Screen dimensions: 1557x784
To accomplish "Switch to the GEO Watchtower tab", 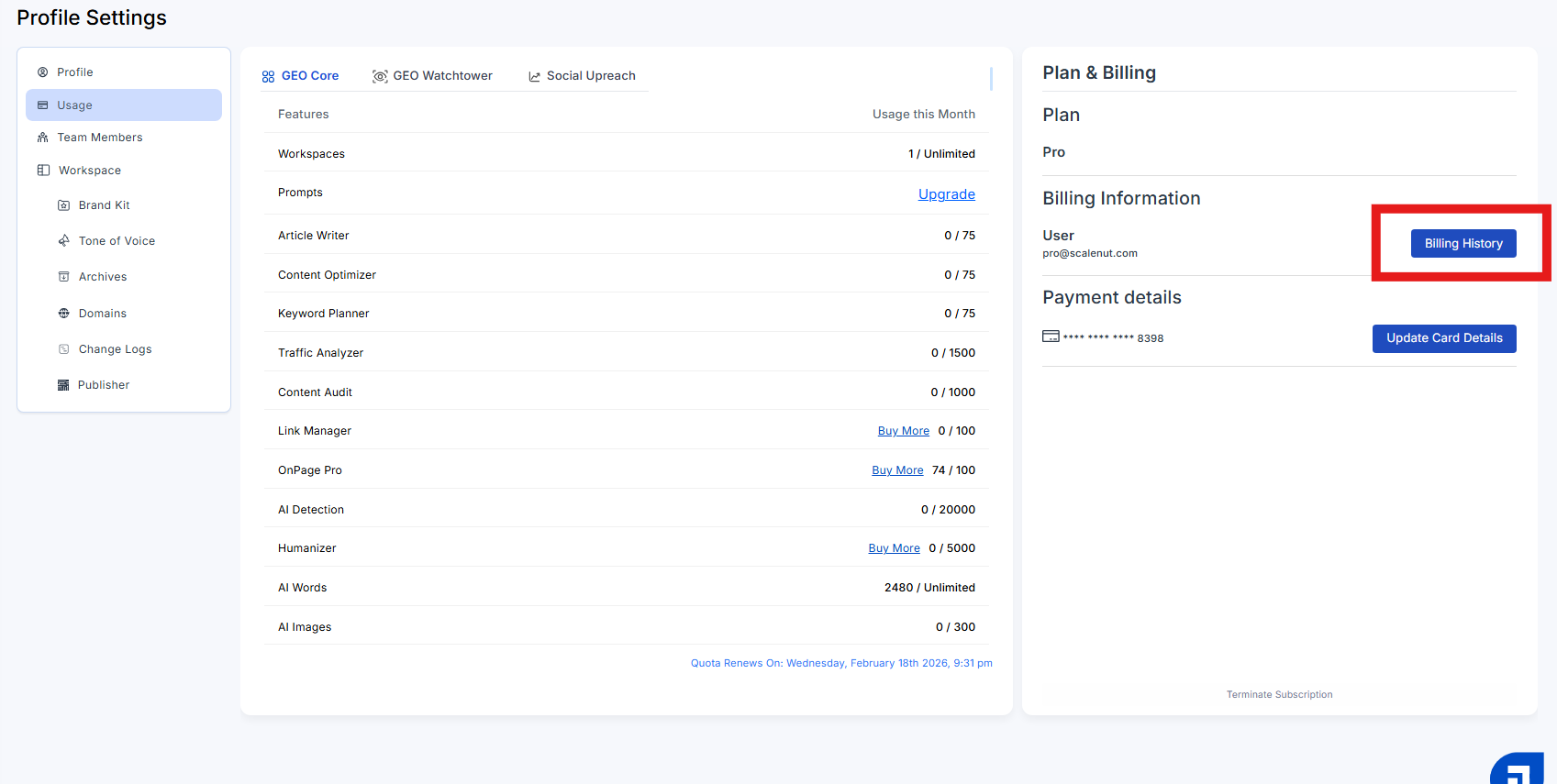I will tap(432, 76).
